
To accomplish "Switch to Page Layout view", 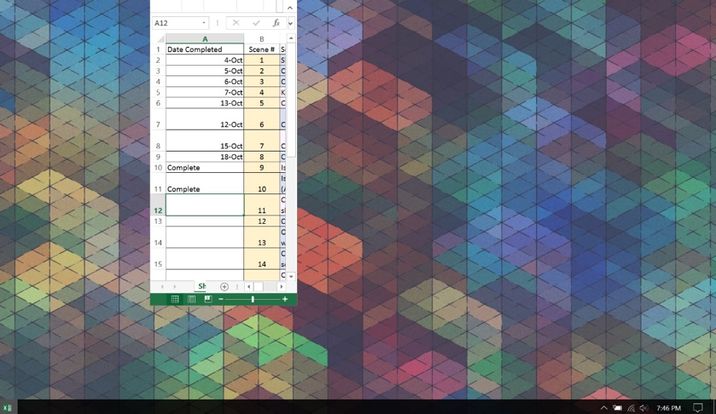I will tap(191, 299).
